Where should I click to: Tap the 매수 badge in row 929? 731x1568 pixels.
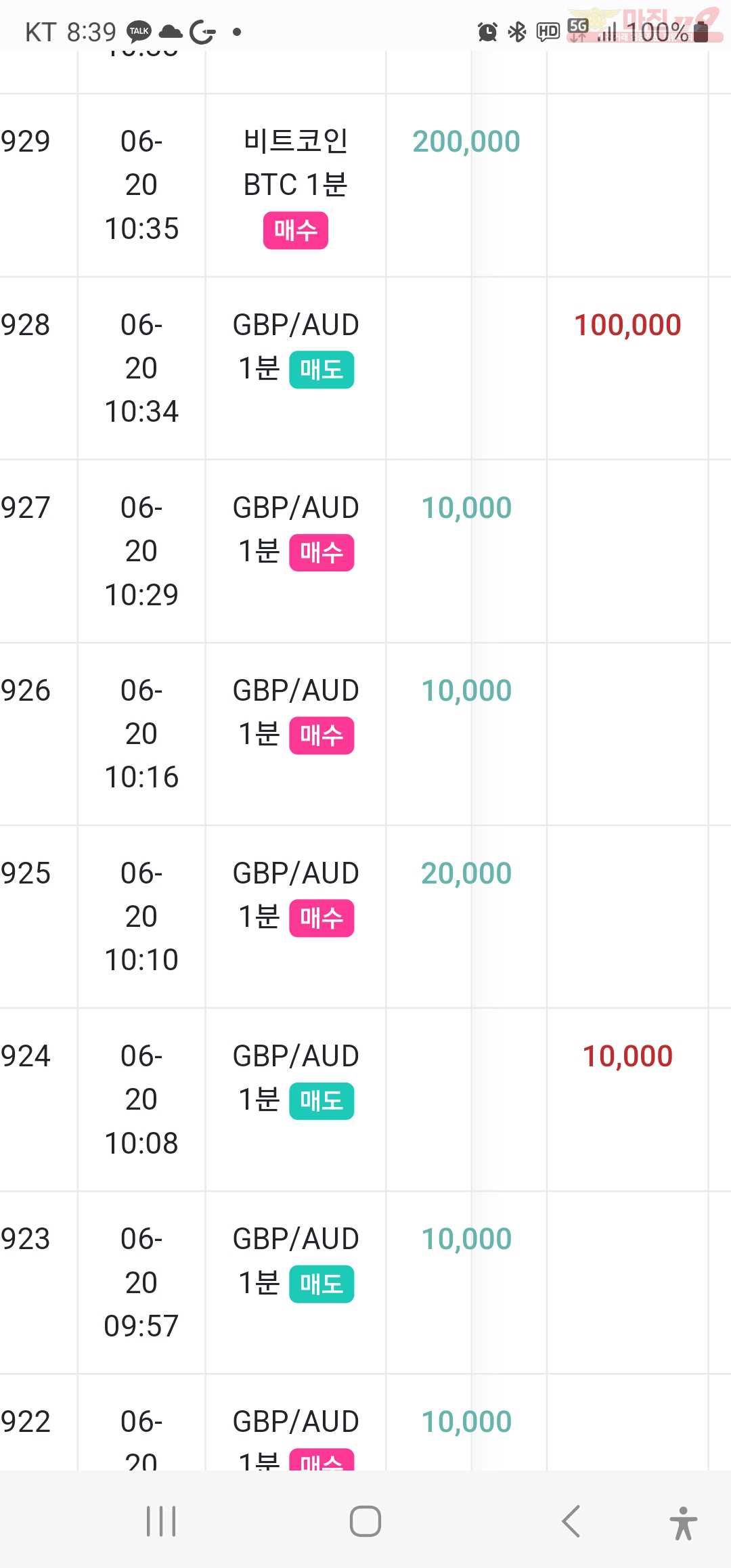[x=296, y=230]
